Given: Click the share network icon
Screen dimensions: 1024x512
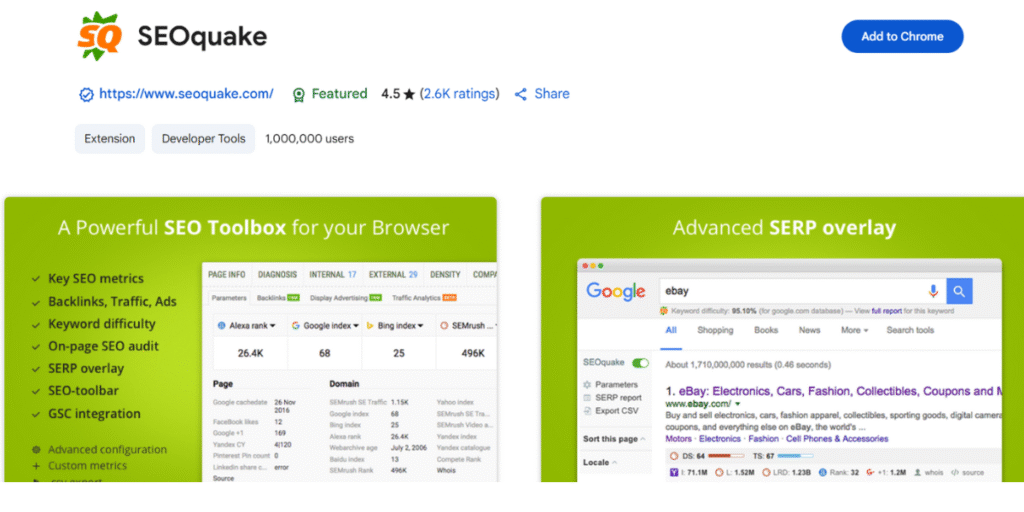Looking at the screenshot, I should tap(520, 94).
